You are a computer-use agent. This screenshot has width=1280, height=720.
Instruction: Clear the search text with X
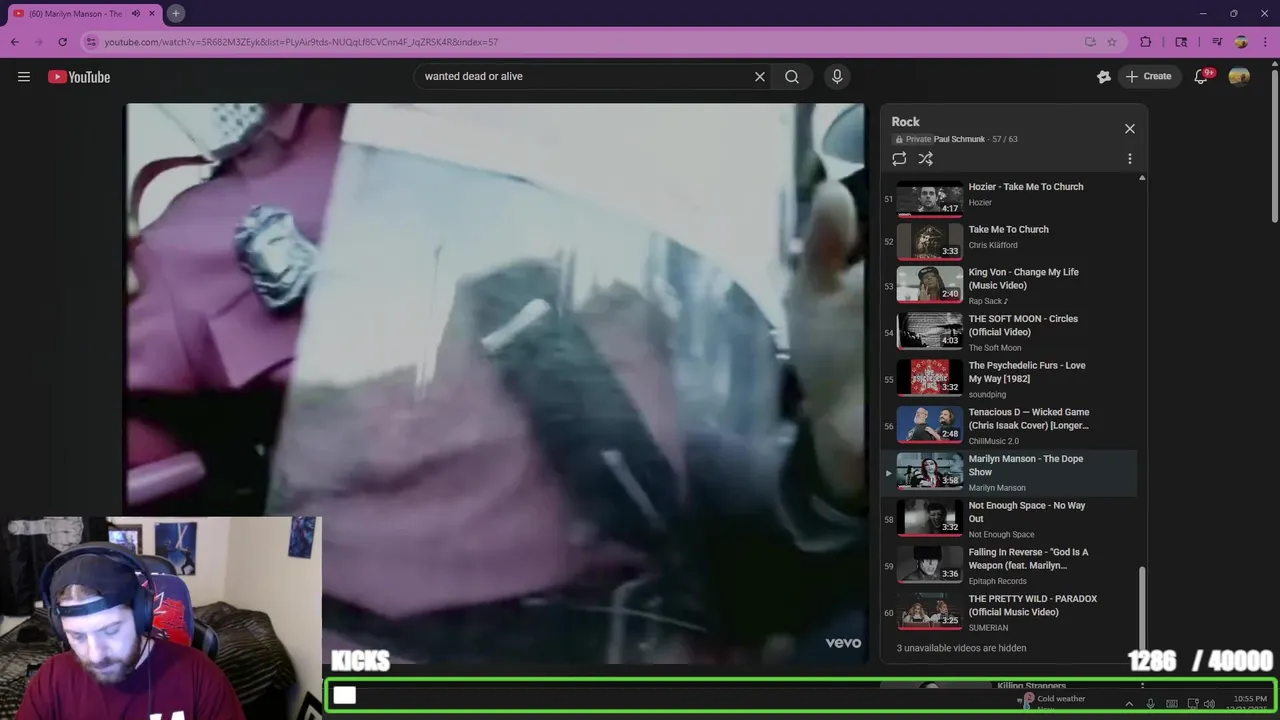[x=760, y=77]
